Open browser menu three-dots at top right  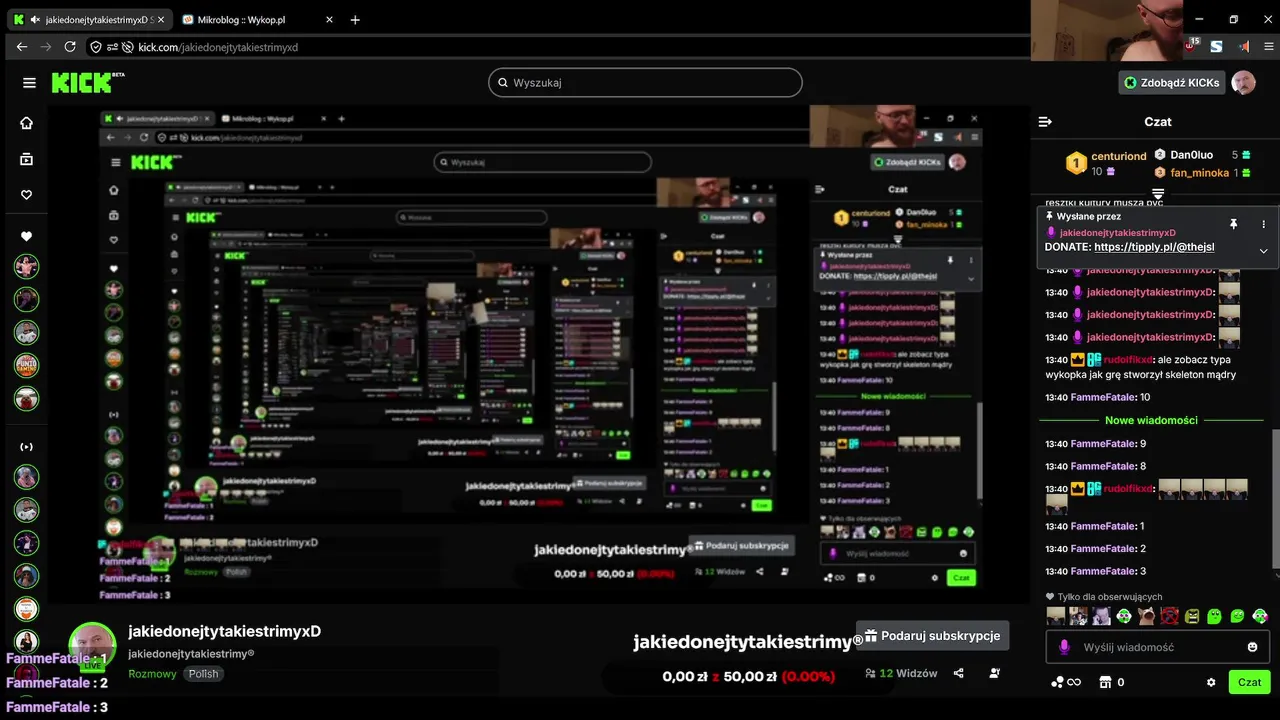(x=1268, y=46)
